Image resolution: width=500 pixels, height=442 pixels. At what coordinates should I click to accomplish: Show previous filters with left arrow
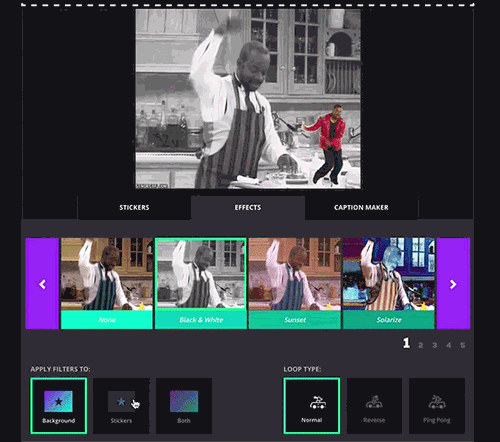(42, 284)
